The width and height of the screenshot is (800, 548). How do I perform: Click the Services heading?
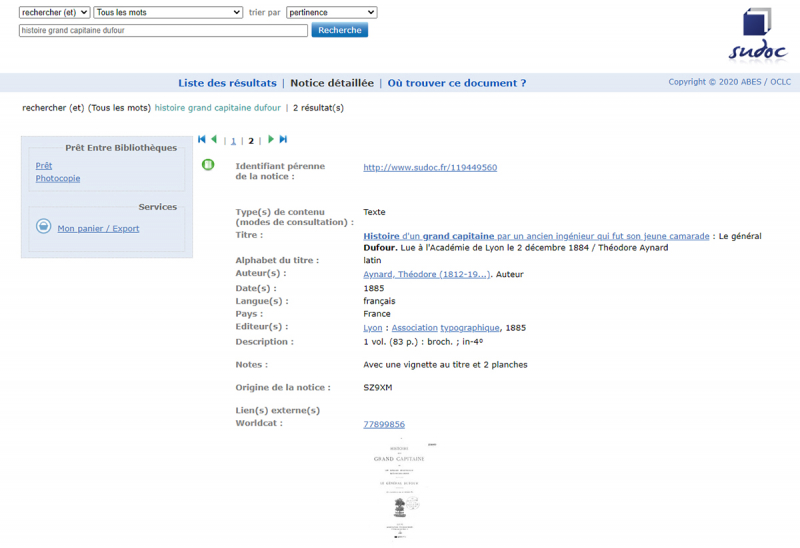(158, 207)
